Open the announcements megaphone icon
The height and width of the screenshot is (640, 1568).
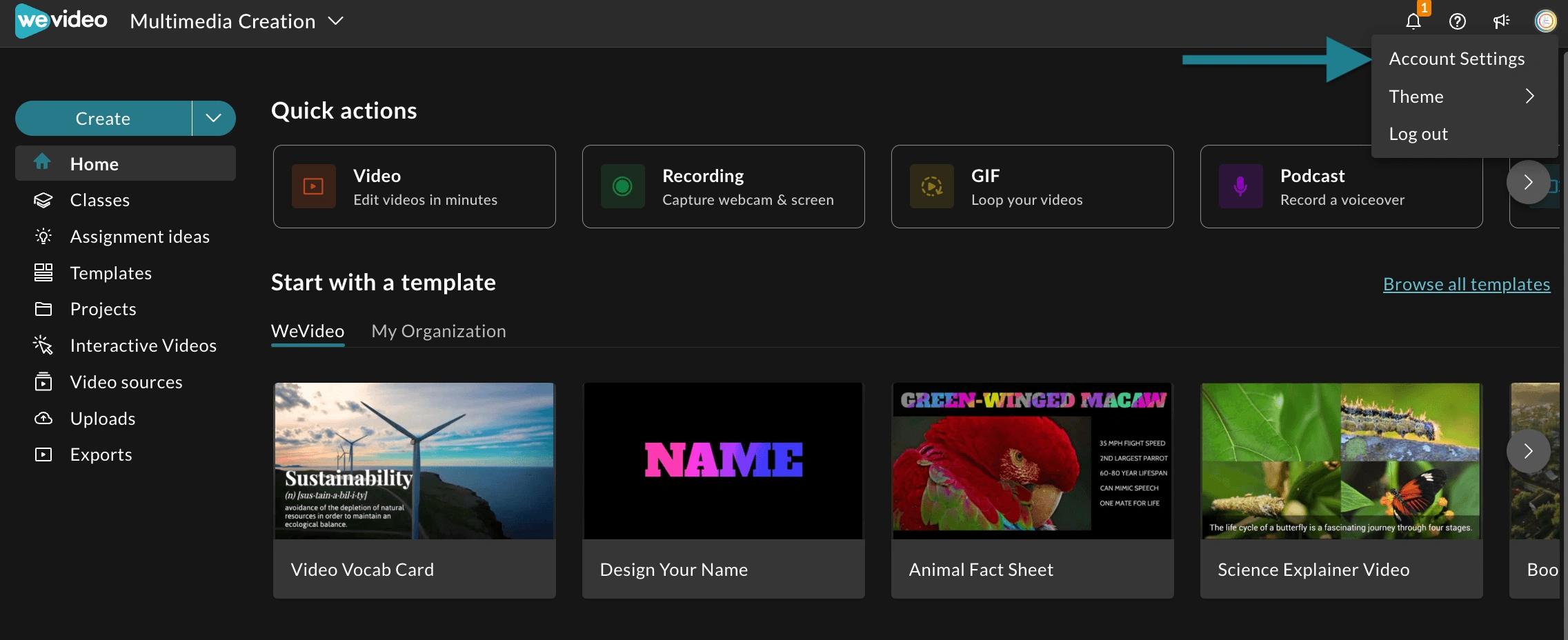pyautogui.click(x=1501, y=21)
